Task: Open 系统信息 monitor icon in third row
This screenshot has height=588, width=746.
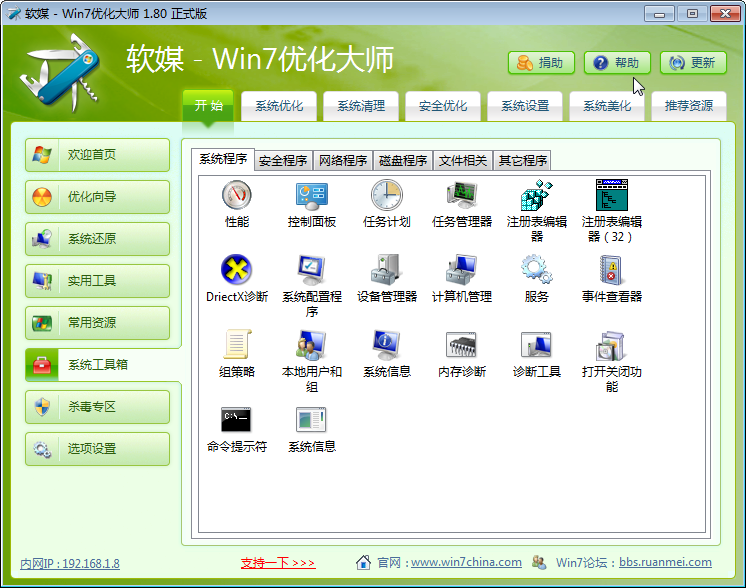Action: coord(387,345)
